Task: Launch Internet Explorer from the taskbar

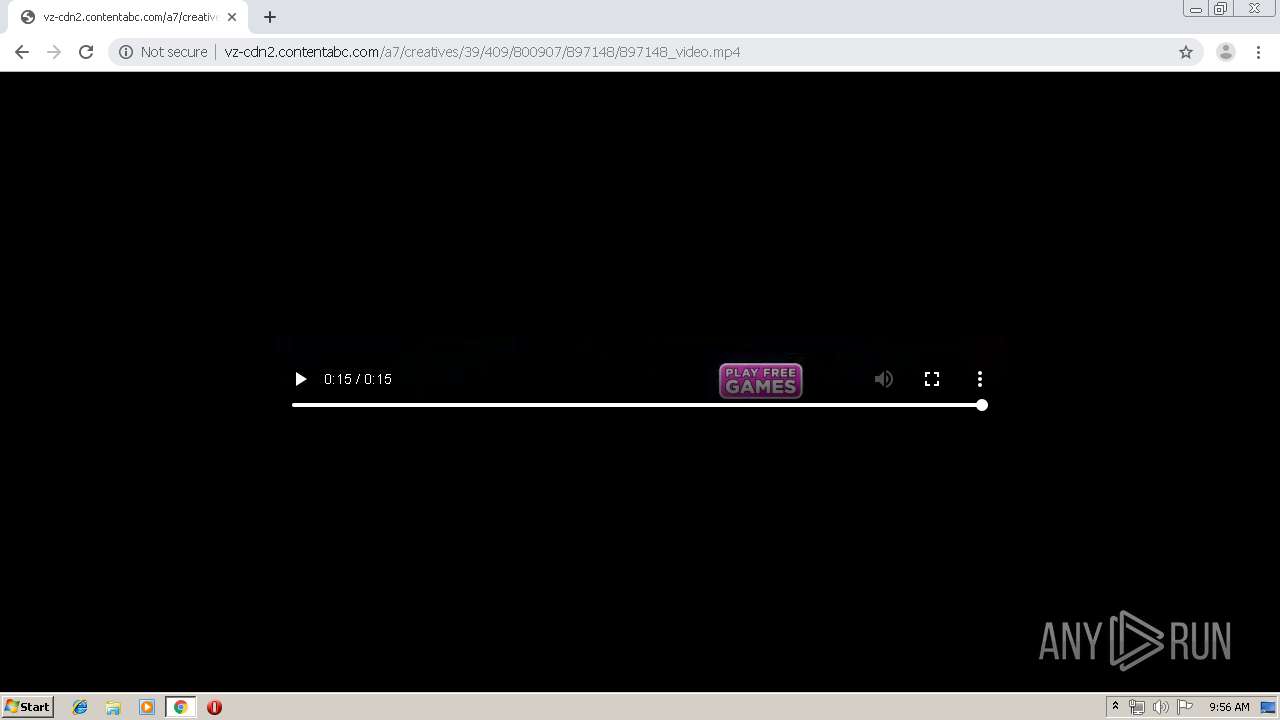Action: 80,707
